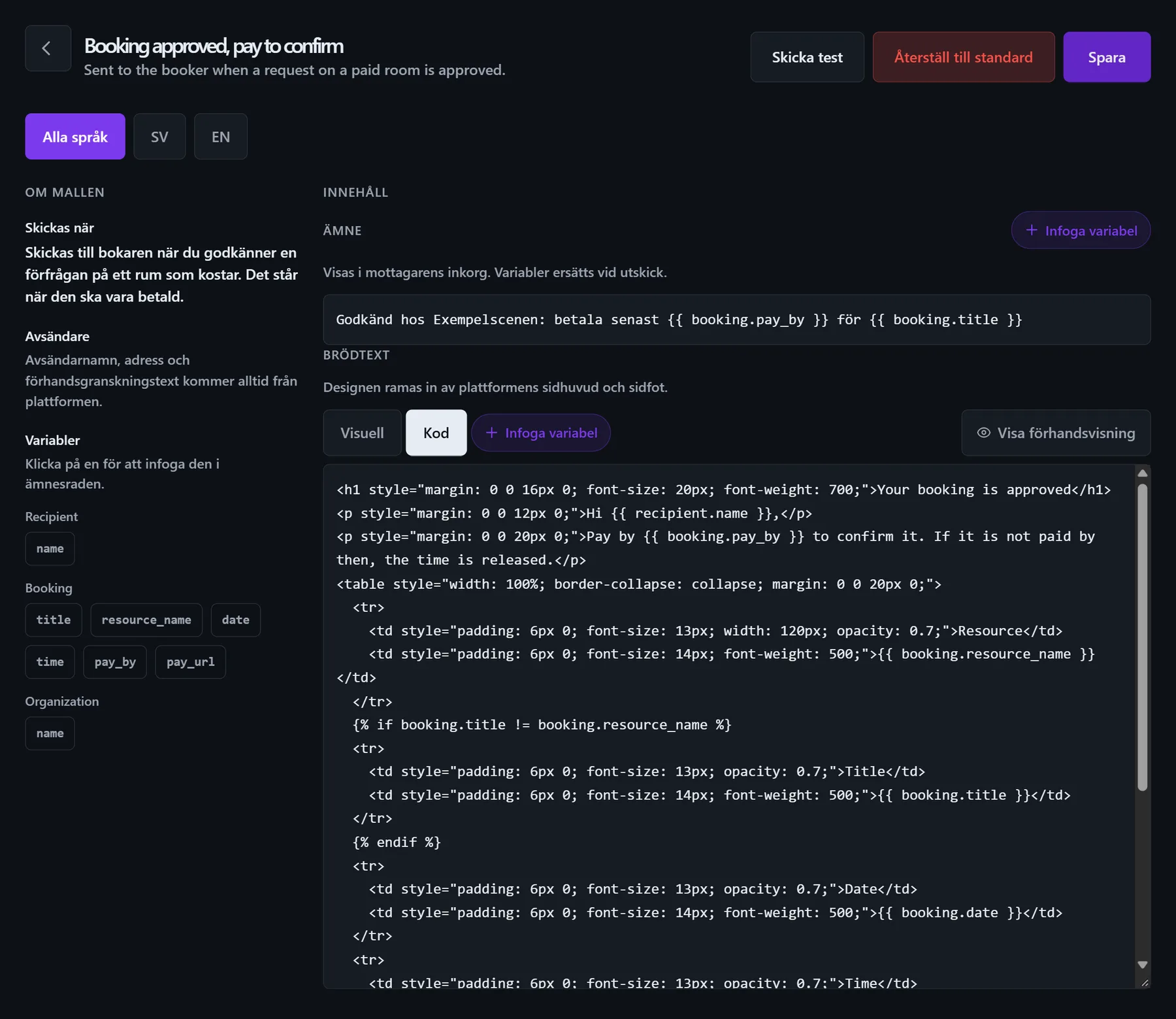Insert the Booking title variable chip
1176x1019 pixels.
[54, 620]
